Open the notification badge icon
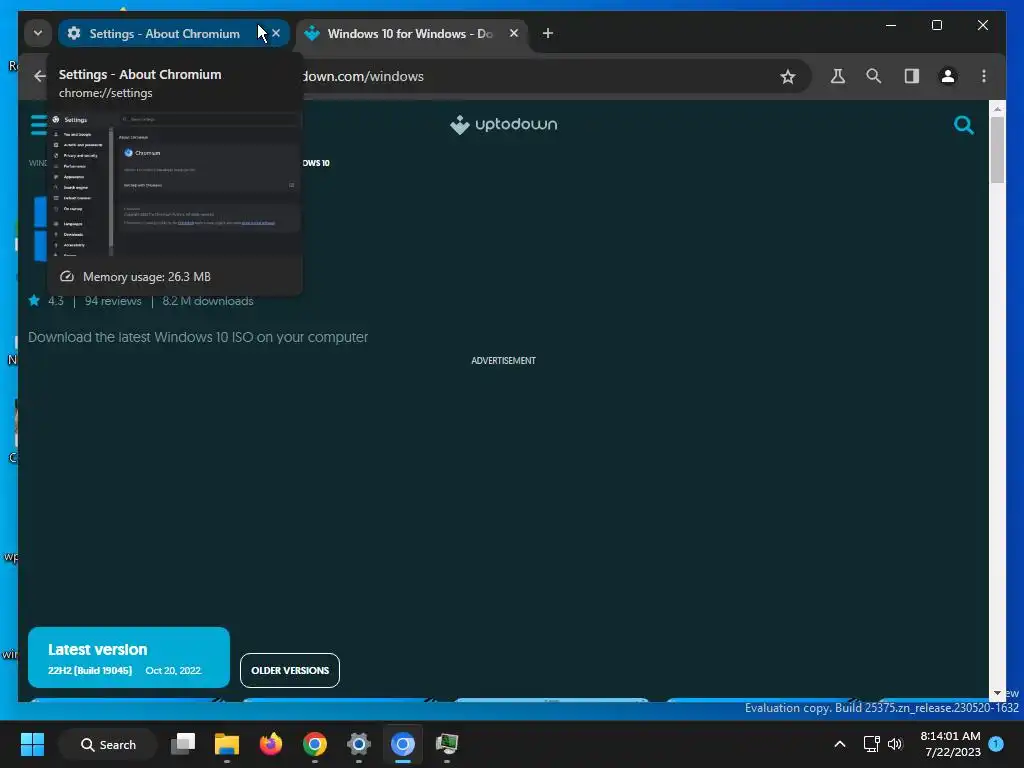The width and height of the screenshot is (1024, 768). click(x=996, y=744)
